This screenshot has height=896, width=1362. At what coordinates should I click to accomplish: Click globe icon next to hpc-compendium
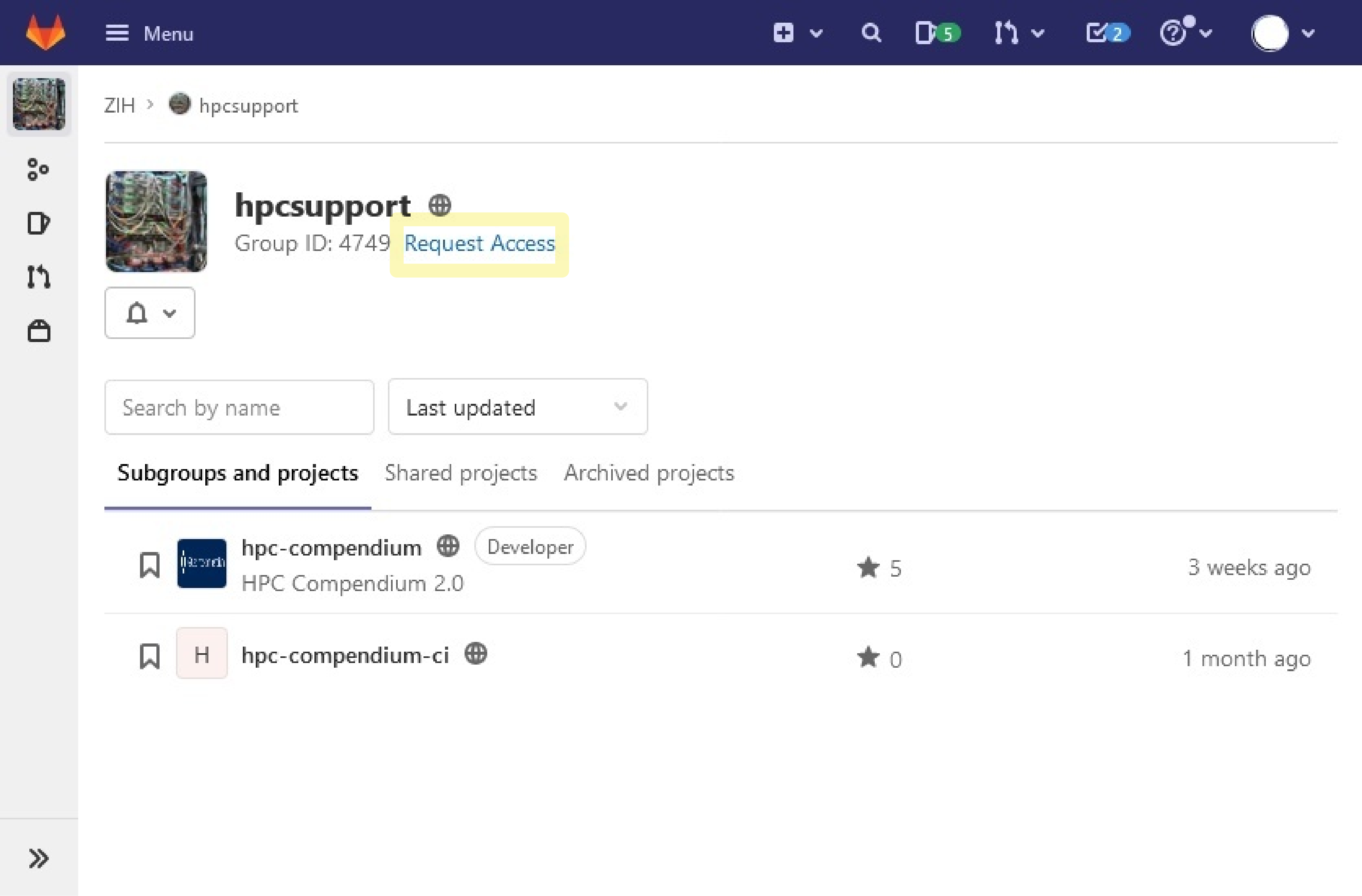[x=448, y=546]
